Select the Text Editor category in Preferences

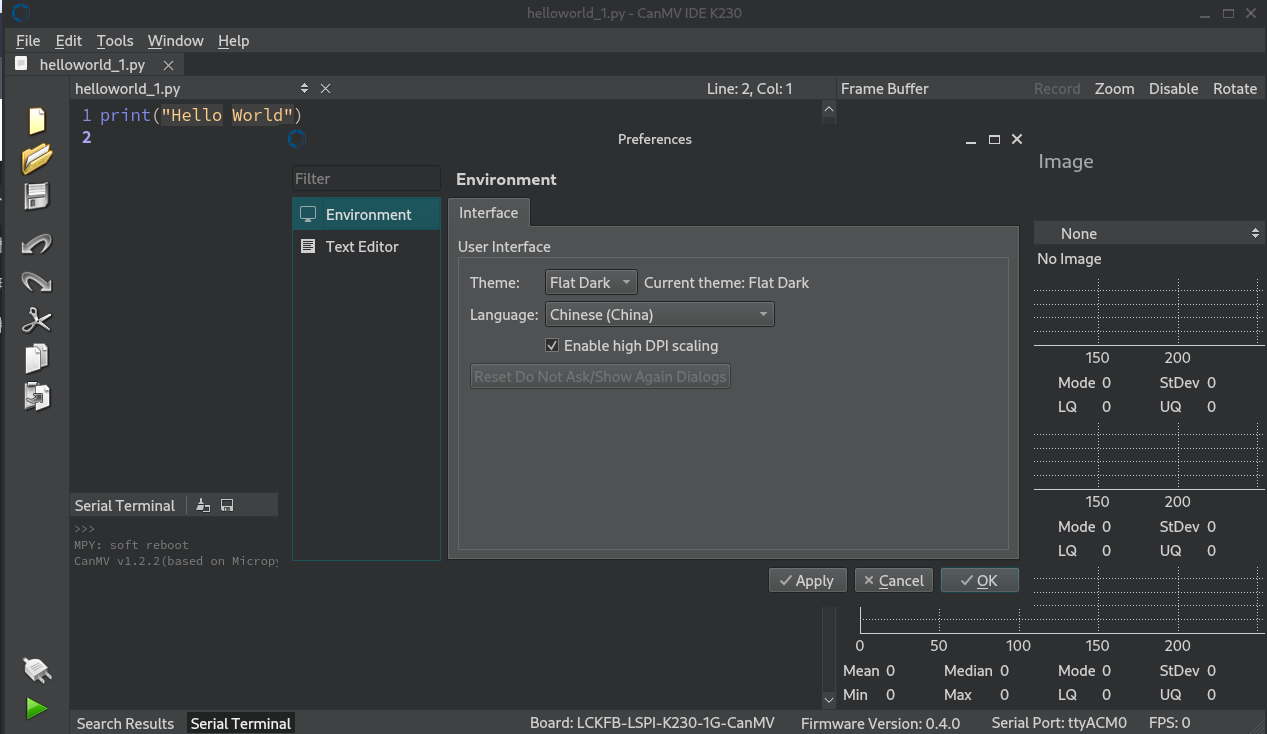pos(366,246)
